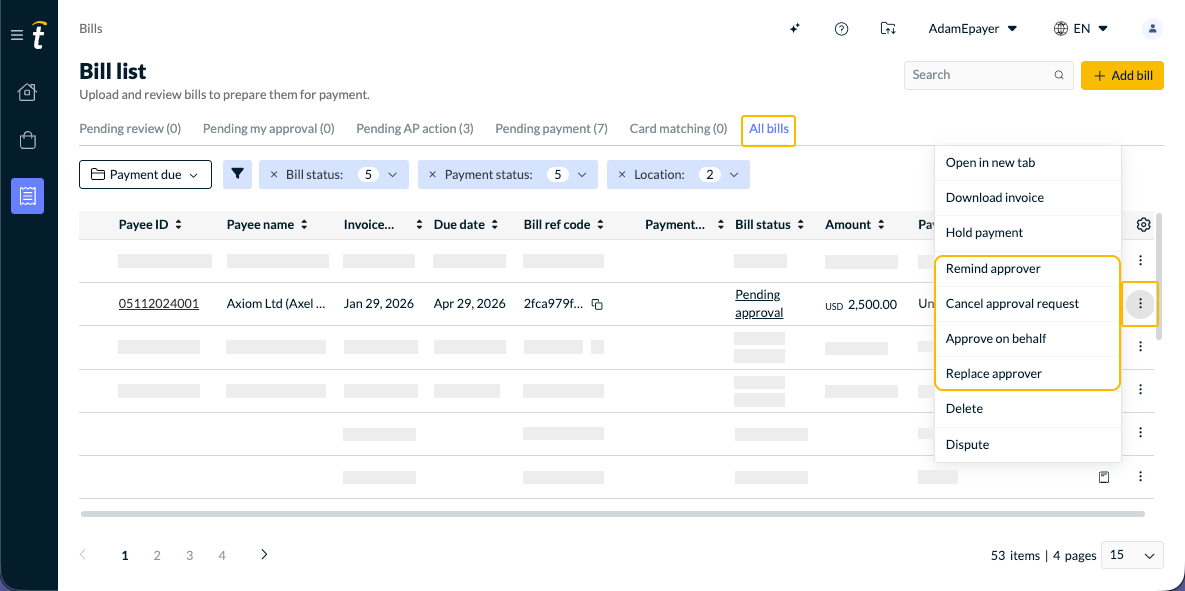Choose Approve on behalf
This screenshot has height=591, width=1185.
1027,339
